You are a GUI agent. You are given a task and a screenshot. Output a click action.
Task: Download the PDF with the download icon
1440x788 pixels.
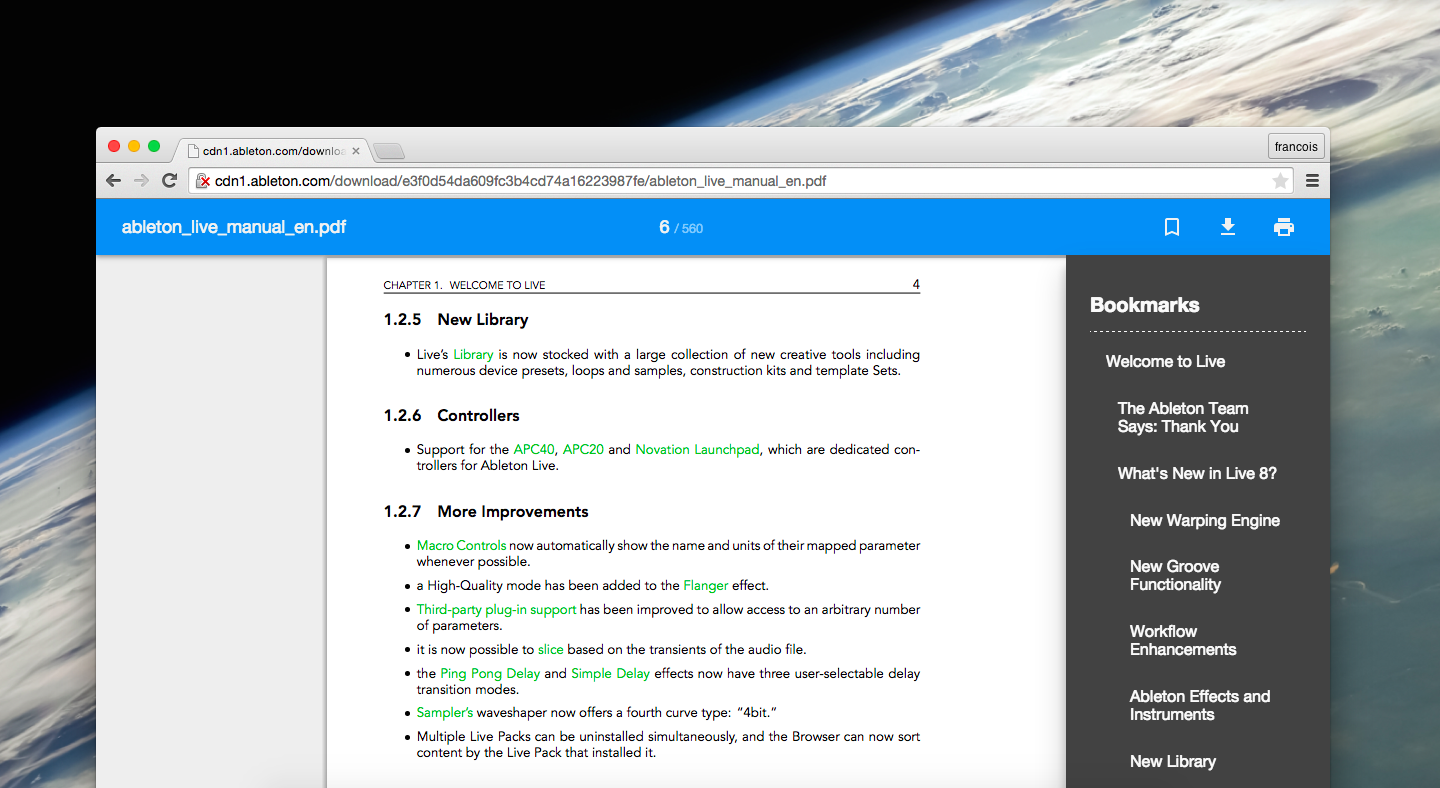(1228, 227)
